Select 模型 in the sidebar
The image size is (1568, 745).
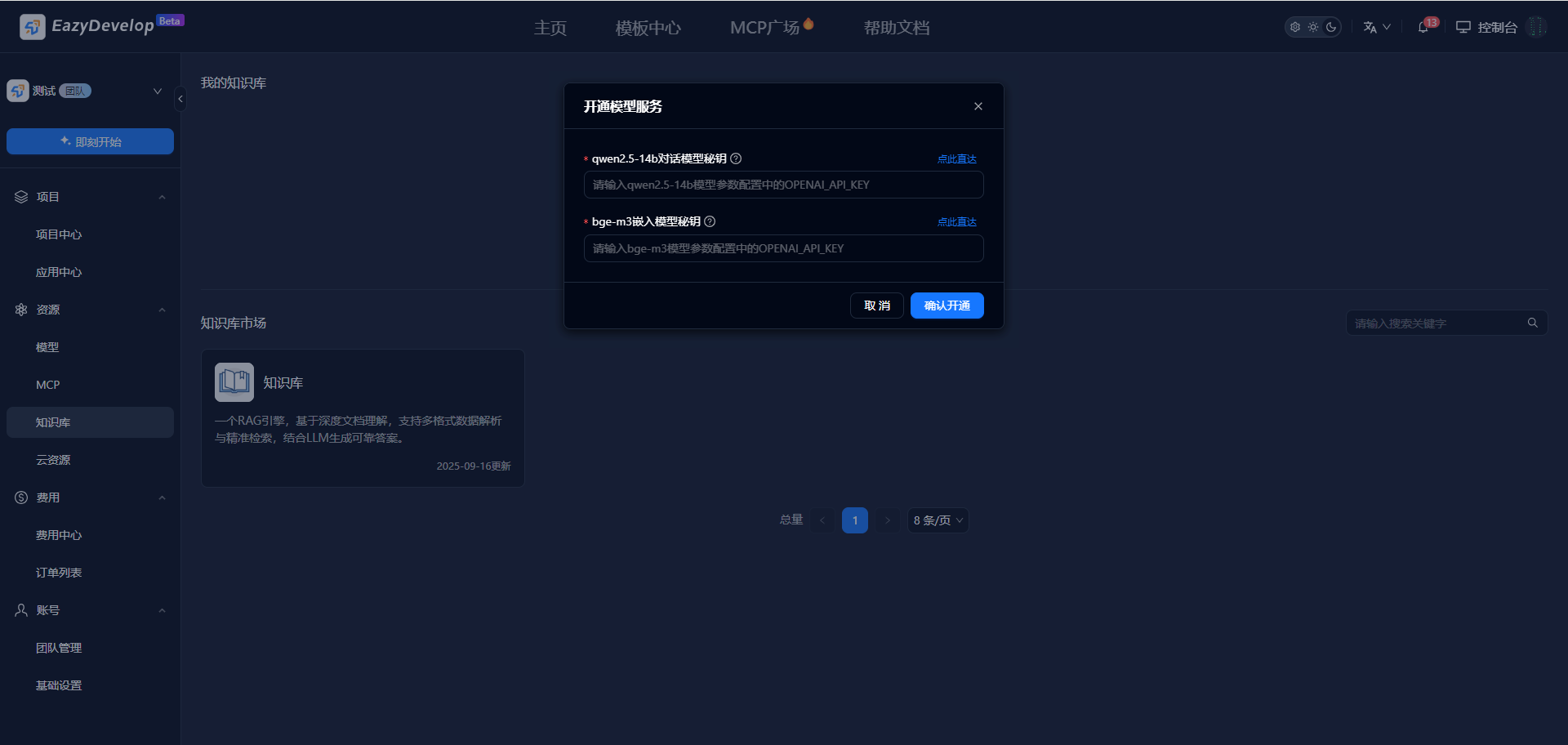click(47, 347)
